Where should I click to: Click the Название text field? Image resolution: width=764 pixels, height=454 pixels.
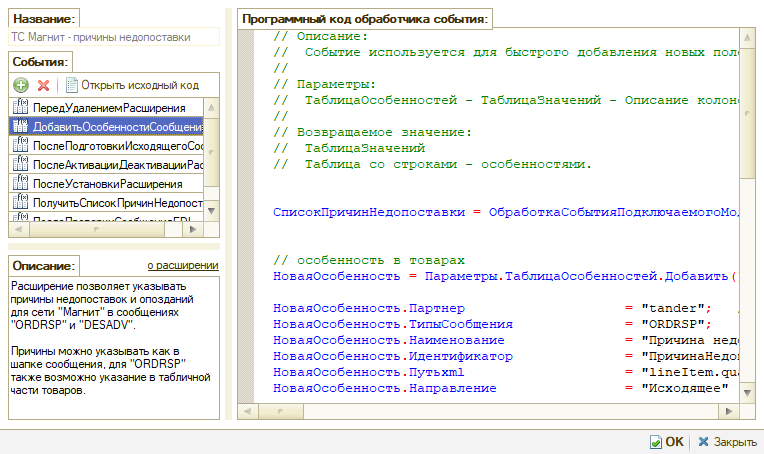pyautogui.click(x=112, y=37)
